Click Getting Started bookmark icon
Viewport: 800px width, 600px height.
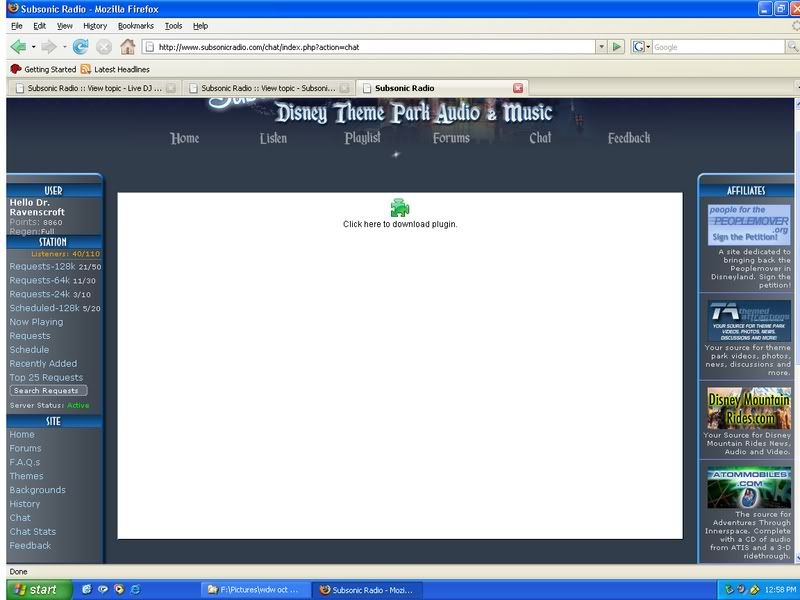coord(16,69)
